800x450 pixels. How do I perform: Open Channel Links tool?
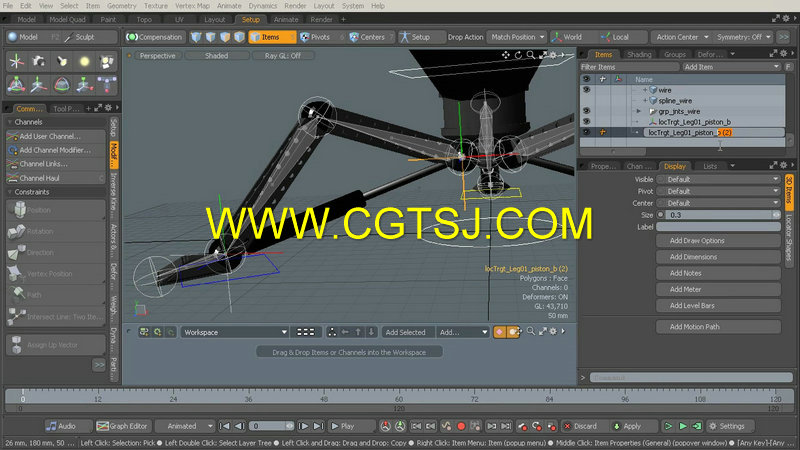click(x=56, y=164)
